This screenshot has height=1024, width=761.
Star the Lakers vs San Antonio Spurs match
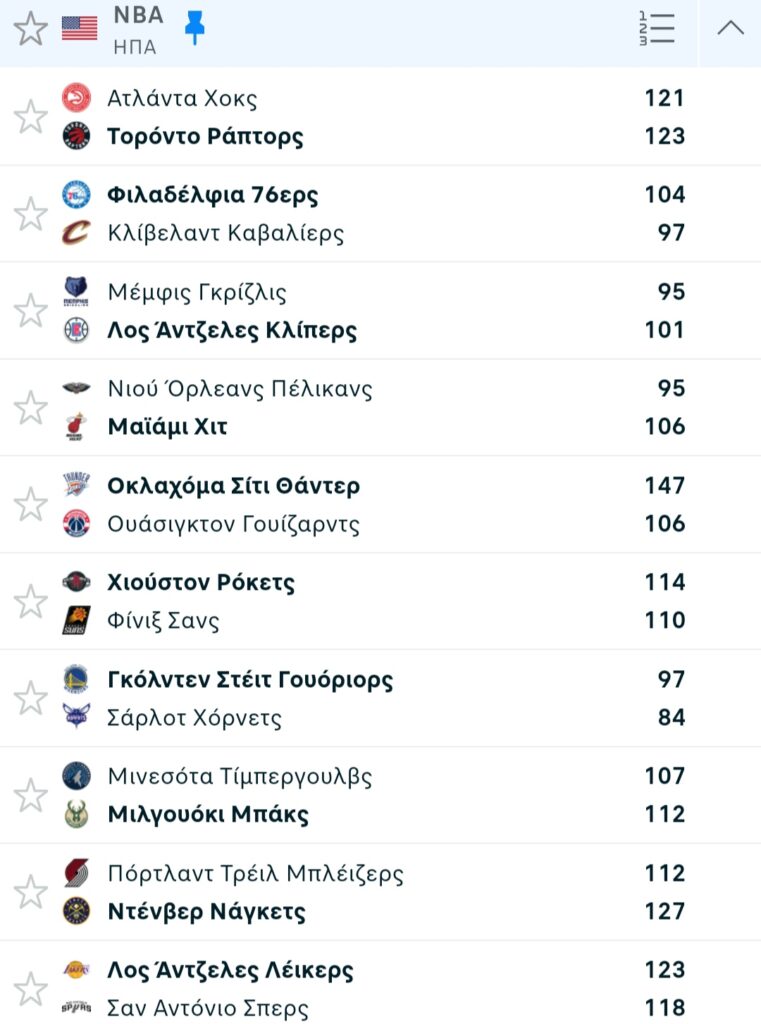click(x=31, y=989)
